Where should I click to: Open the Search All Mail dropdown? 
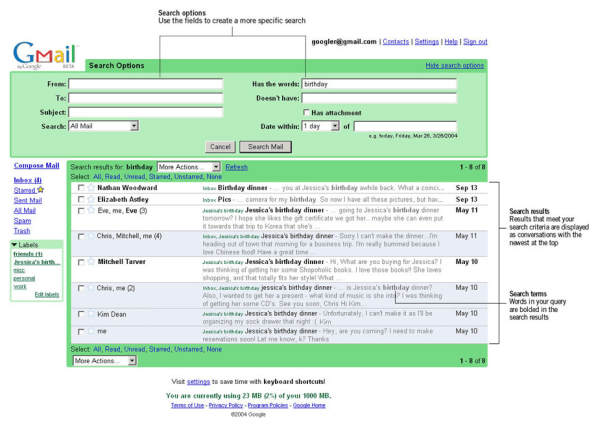[103, 126]
